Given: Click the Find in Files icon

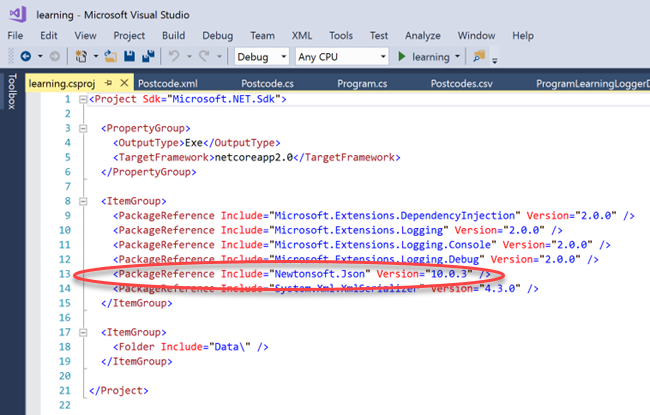Looking at the screenshot, I should click(479, 56).
